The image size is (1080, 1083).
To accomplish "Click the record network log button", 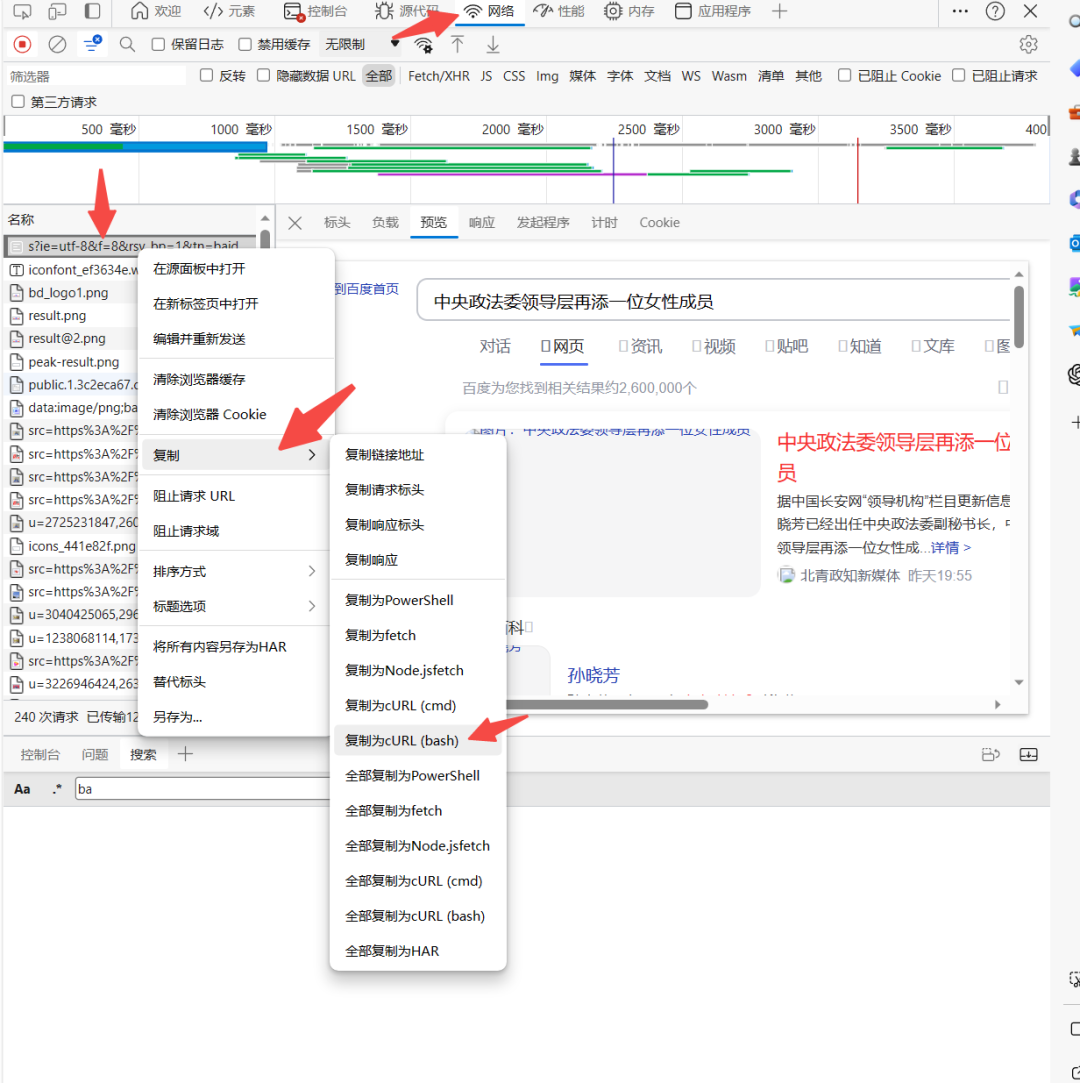I will (x=22, y=45).
